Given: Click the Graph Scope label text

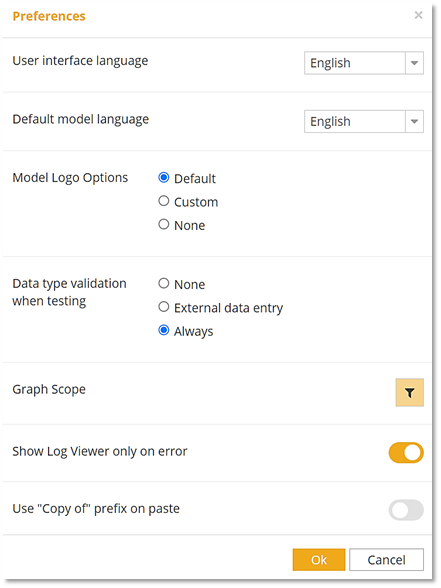Looking at the screenshot, I should pos(49,389).
